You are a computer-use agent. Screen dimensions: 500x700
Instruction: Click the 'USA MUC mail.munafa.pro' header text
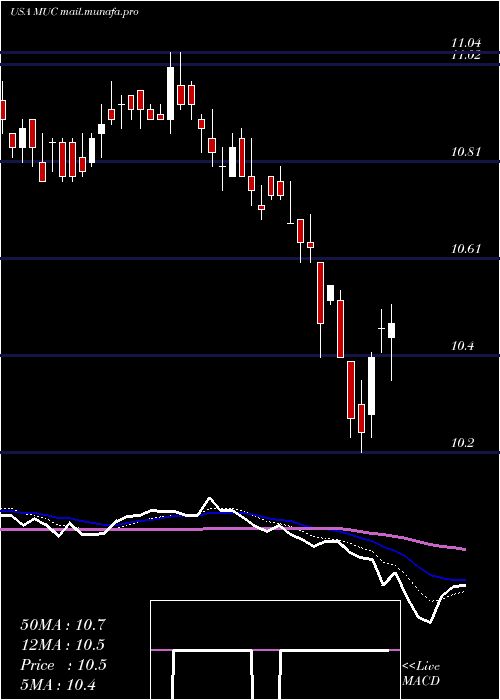[x=74, y=12]
